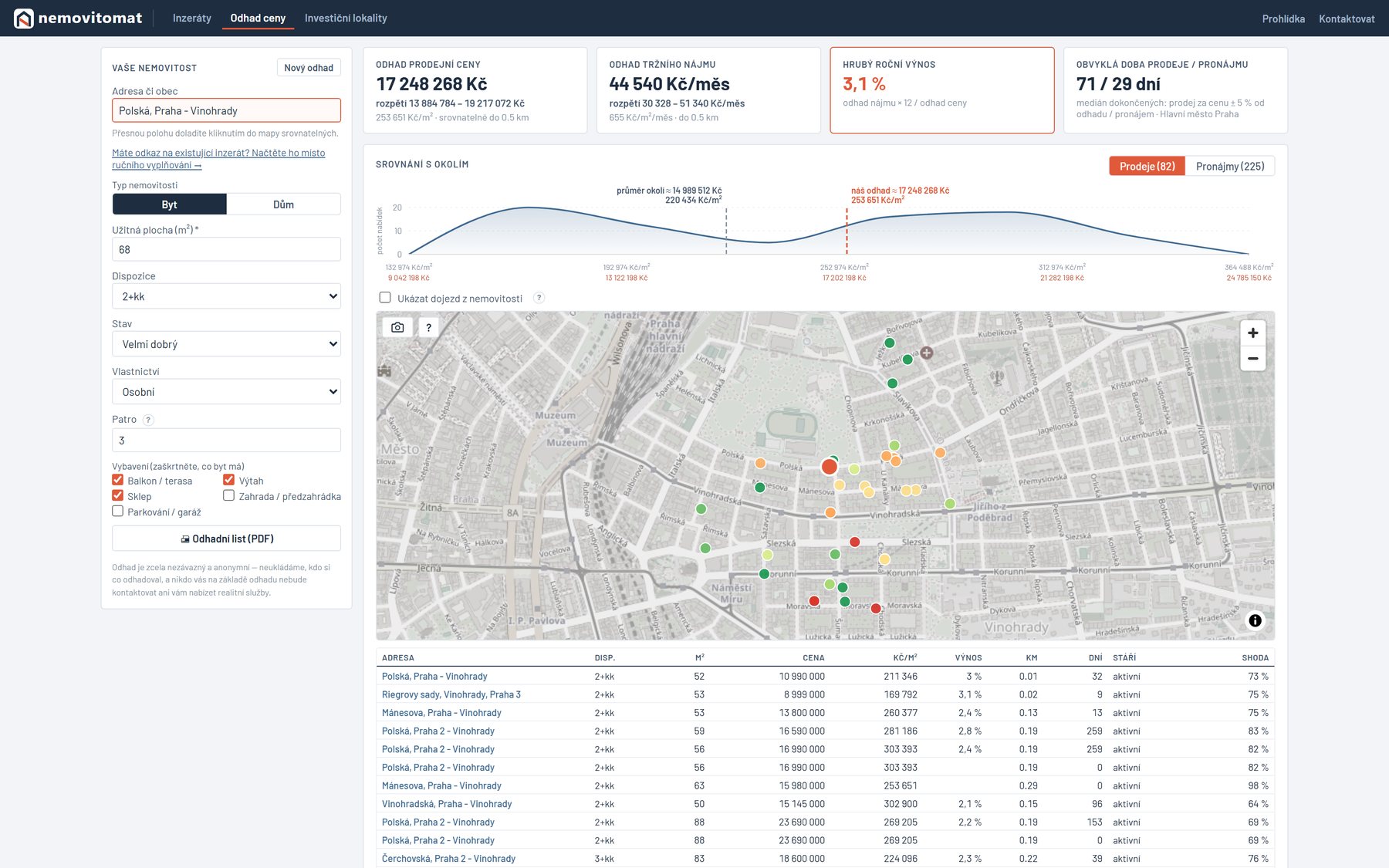Click the Užitná plocha input field

pos(226,249)
